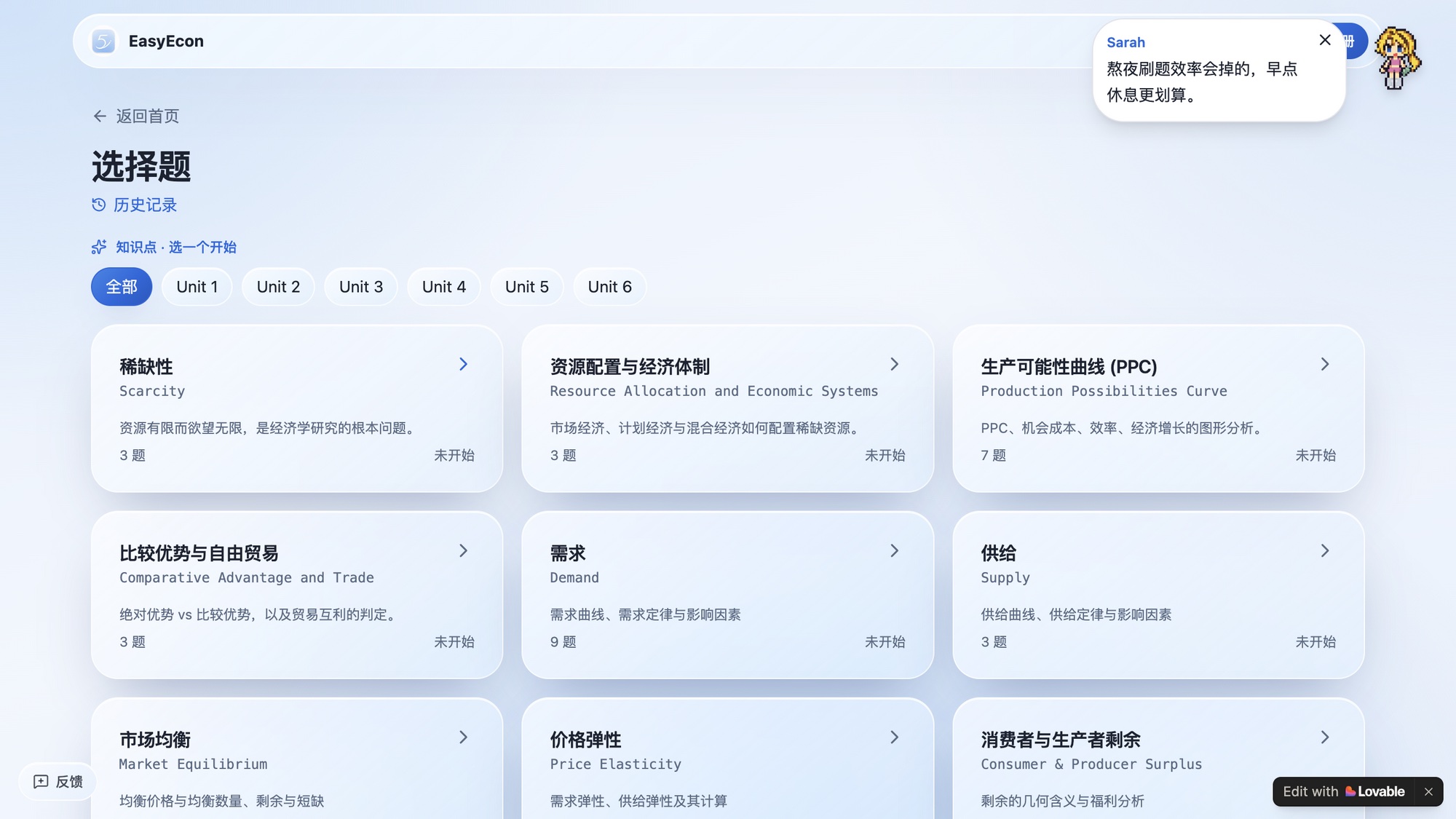Select the 全部 filter tab
The image size is (1456, 819).
pyautogui.click(x=122, y=287)
